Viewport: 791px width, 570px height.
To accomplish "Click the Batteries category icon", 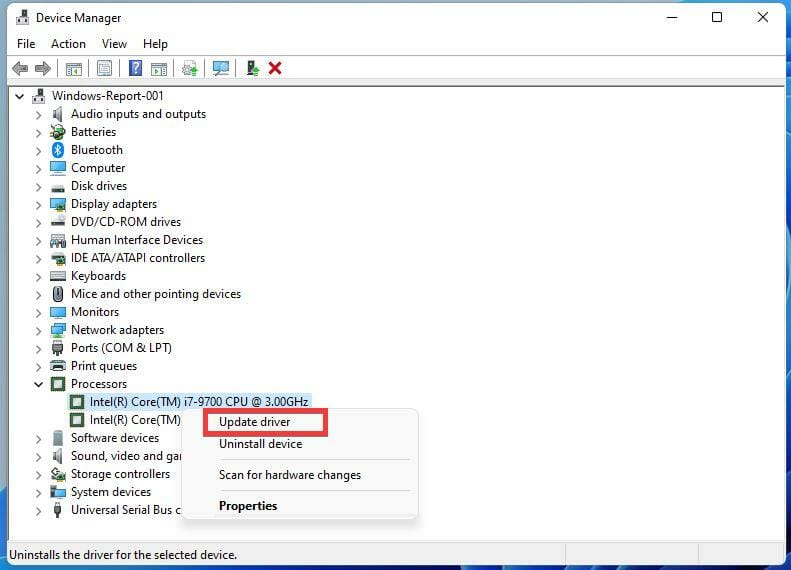I will click(x=58, y=132).
